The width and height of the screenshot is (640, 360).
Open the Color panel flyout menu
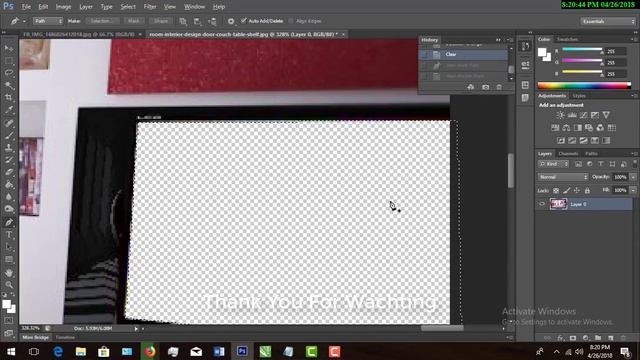(x=634, y=40)
